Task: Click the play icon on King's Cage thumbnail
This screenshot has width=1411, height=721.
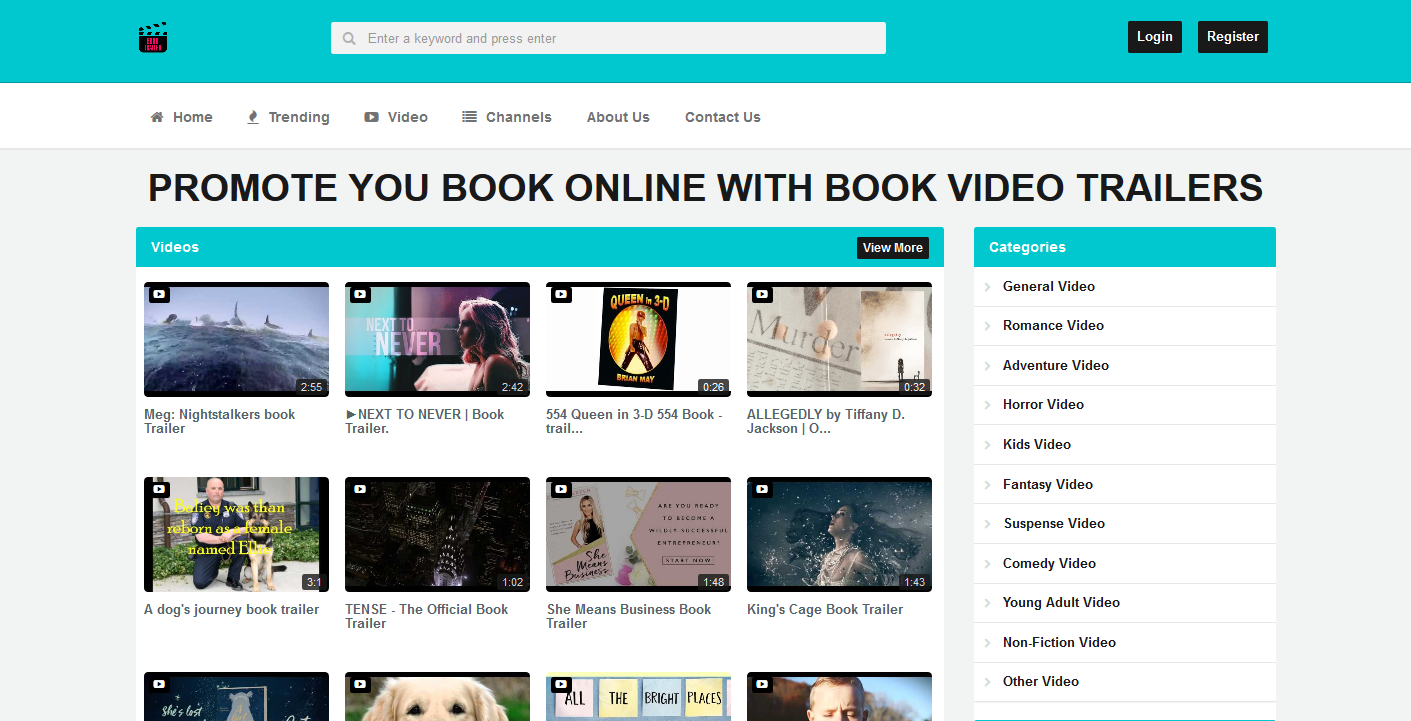Action: coord(761,488)
